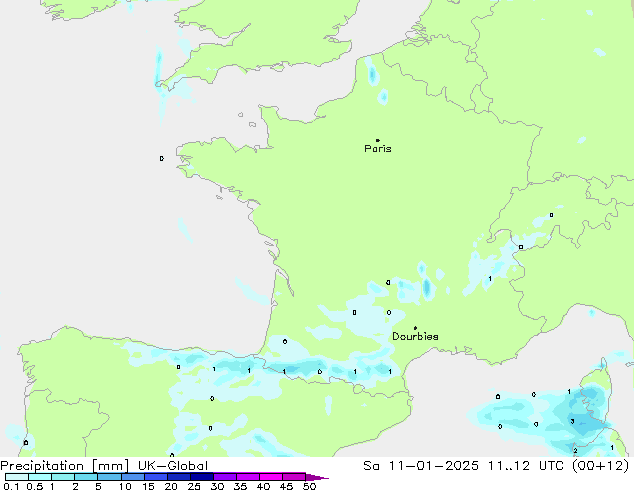Image resolution: width=634 pixels, height=490 pixels.
Task: Select the legend swatch between 2 and 5 mm
Action: pos(86,477)
